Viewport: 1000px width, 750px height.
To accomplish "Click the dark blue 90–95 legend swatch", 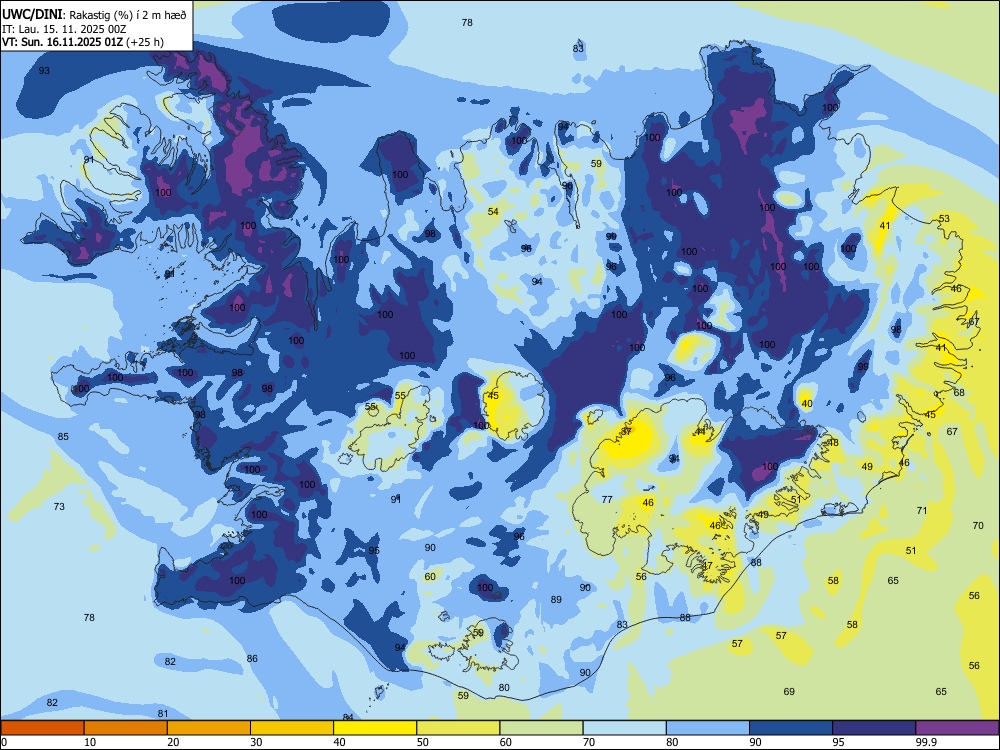I will click(791, 728).
